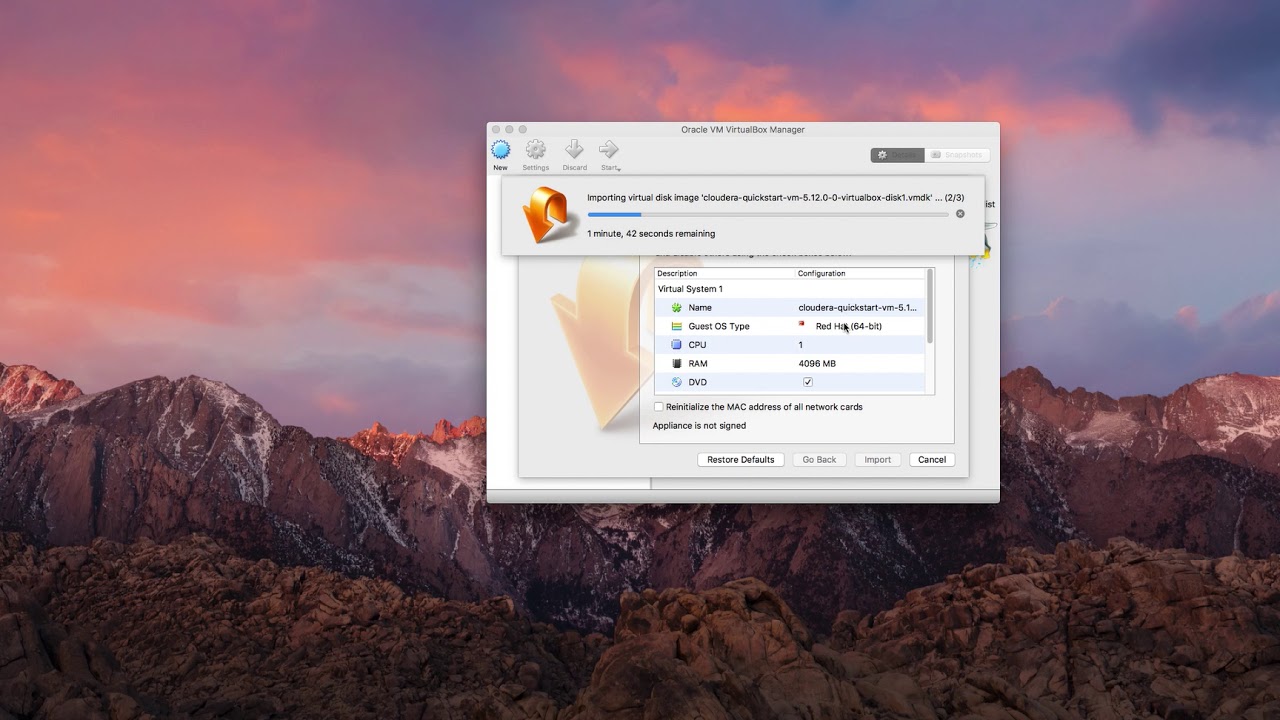1280x720 pixels.
Task: Click the Oracle VM VirtualBox Manager title bar
Action: (x=743, y=129)
